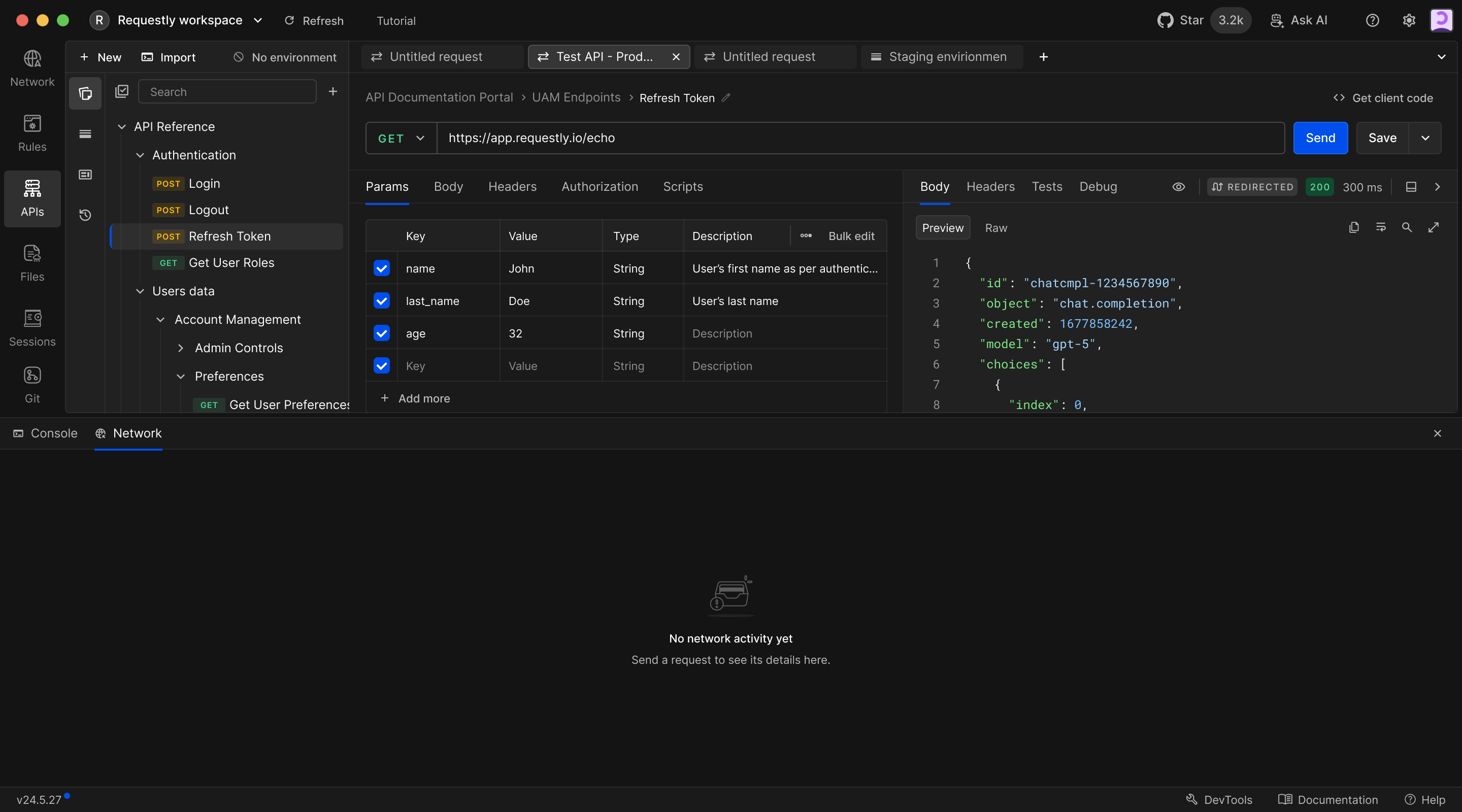Open more options ellipsis in params table
Screen dimensions: 1462x812
click(x=806, y=235)
